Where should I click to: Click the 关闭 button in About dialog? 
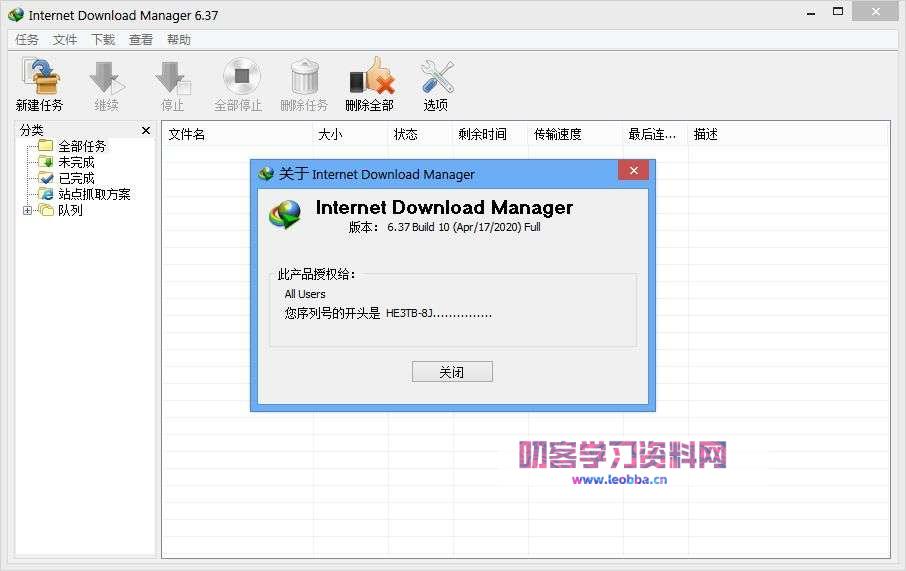click(x=452, y=372)
